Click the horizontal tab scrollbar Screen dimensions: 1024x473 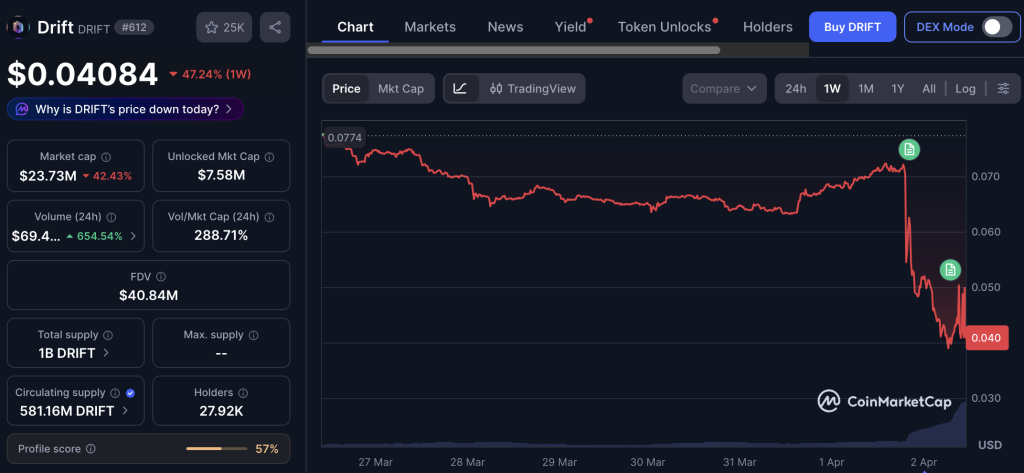click(x=514, y=50)
